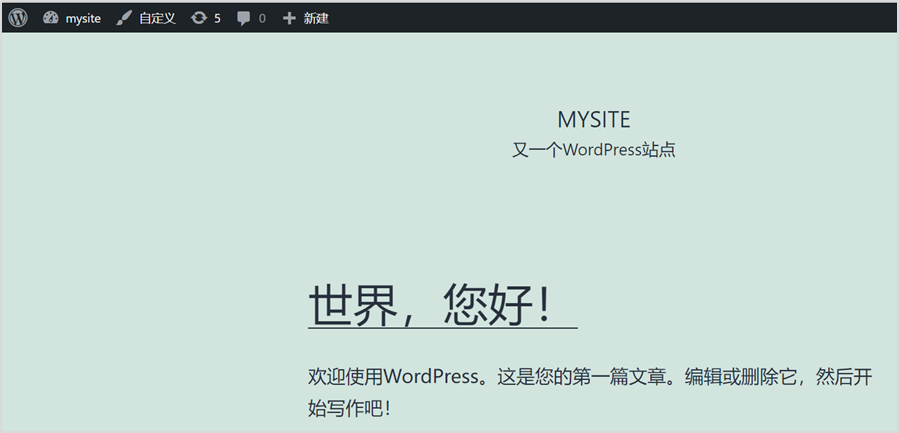Click the plus icon beside 新建
The height and width of the screenshot is (433, 899).
(289, 18)
